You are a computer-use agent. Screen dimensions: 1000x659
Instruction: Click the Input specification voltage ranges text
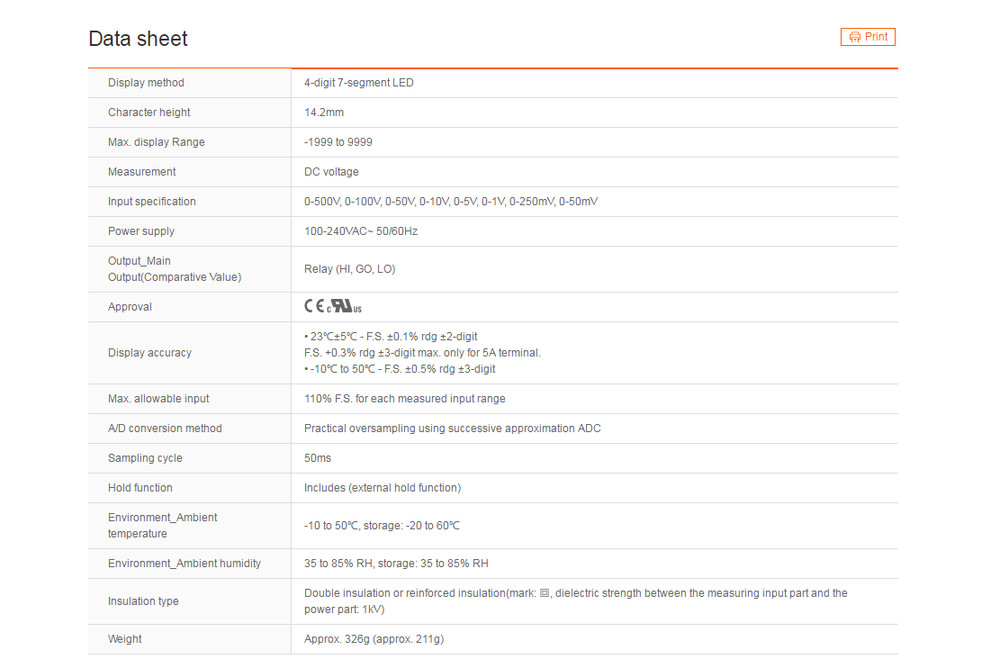pos(451,202)
